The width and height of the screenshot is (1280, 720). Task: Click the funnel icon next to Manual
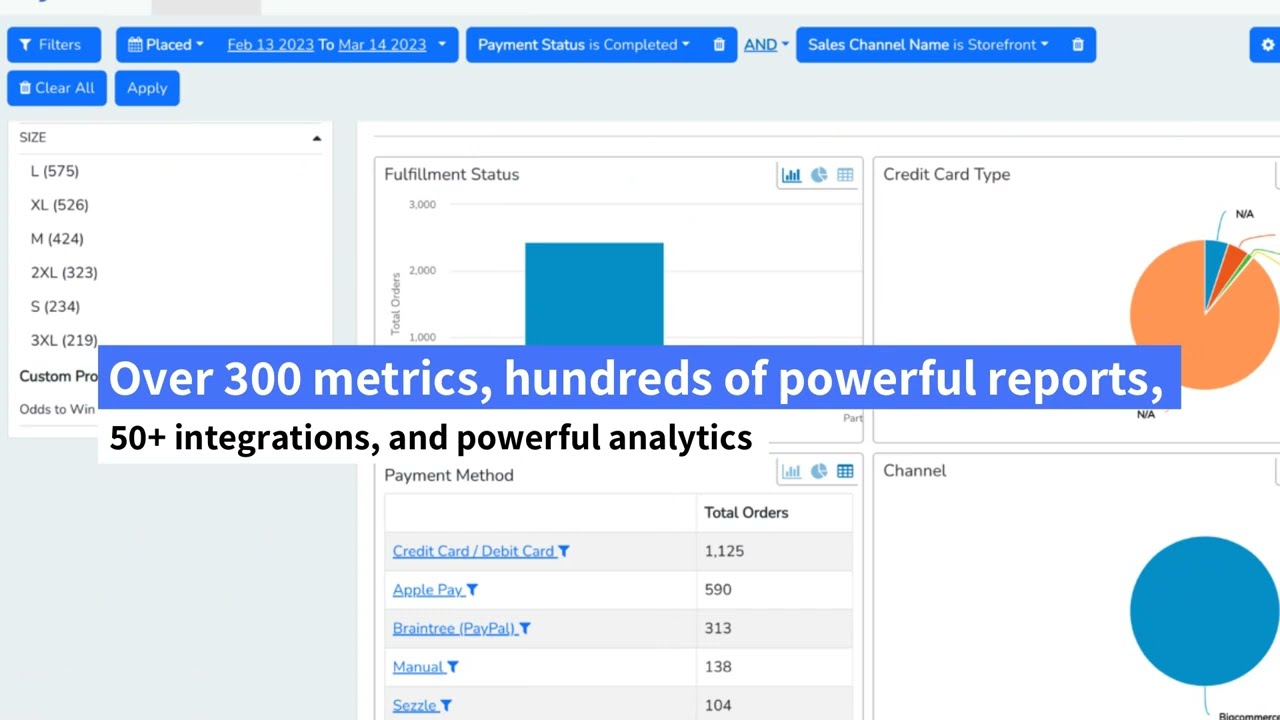click(452, 667)
